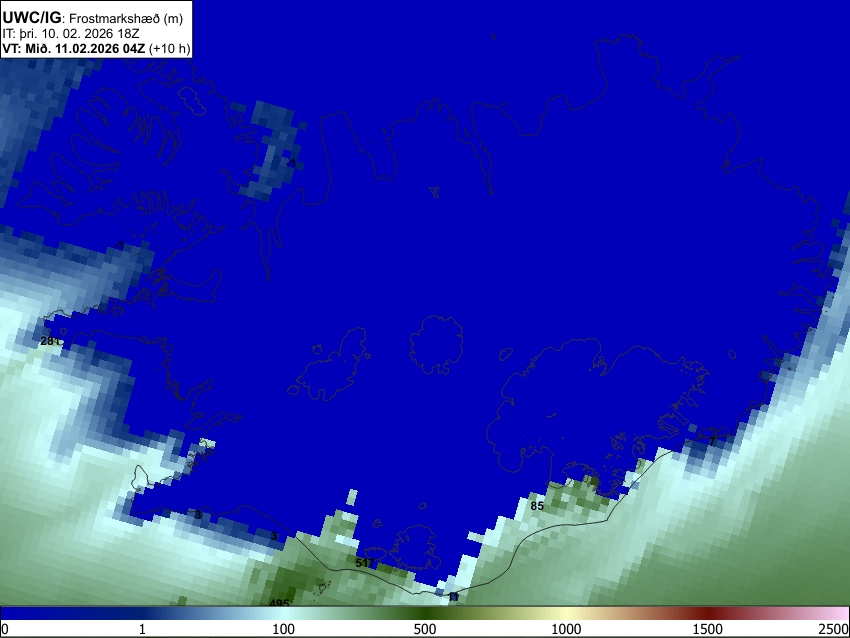The height and width of the screenshot is (638, 850).
Task: Click the initial time line "IT: þri. 10. 02. 2026 18Z"
Action: point(71,34)
